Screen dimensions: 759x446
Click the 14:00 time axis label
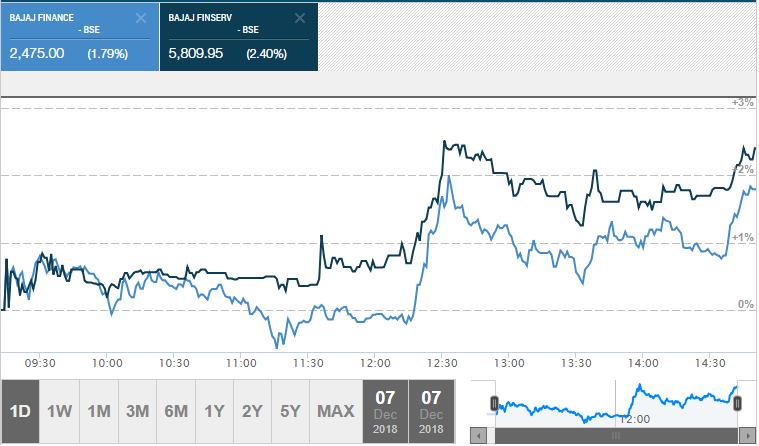tap(643, 363)
